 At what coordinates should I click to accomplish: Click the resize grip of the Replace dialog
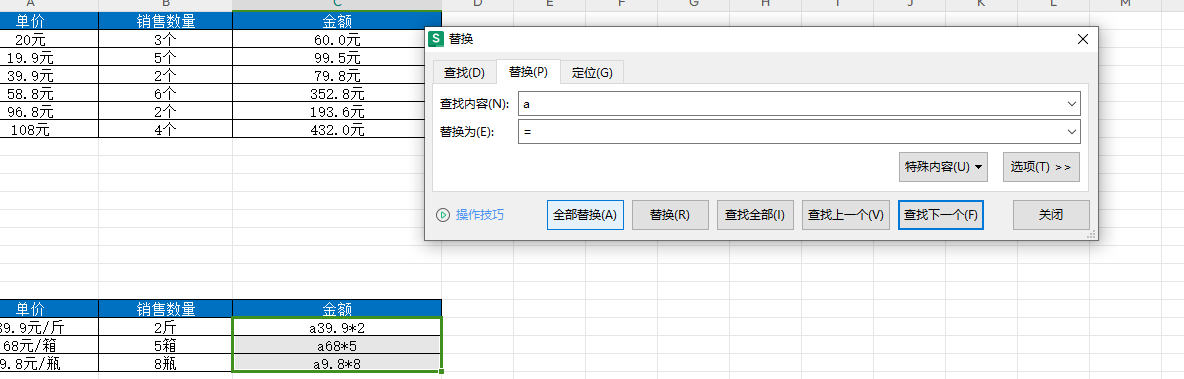(1091, 234)
